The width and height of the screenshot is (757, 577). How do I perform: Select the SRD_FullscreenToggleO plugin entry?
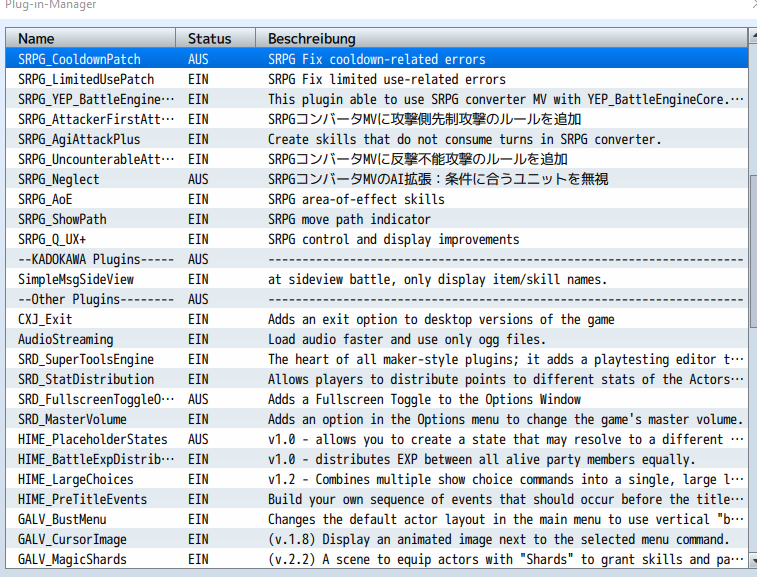(x=377, y=400)
